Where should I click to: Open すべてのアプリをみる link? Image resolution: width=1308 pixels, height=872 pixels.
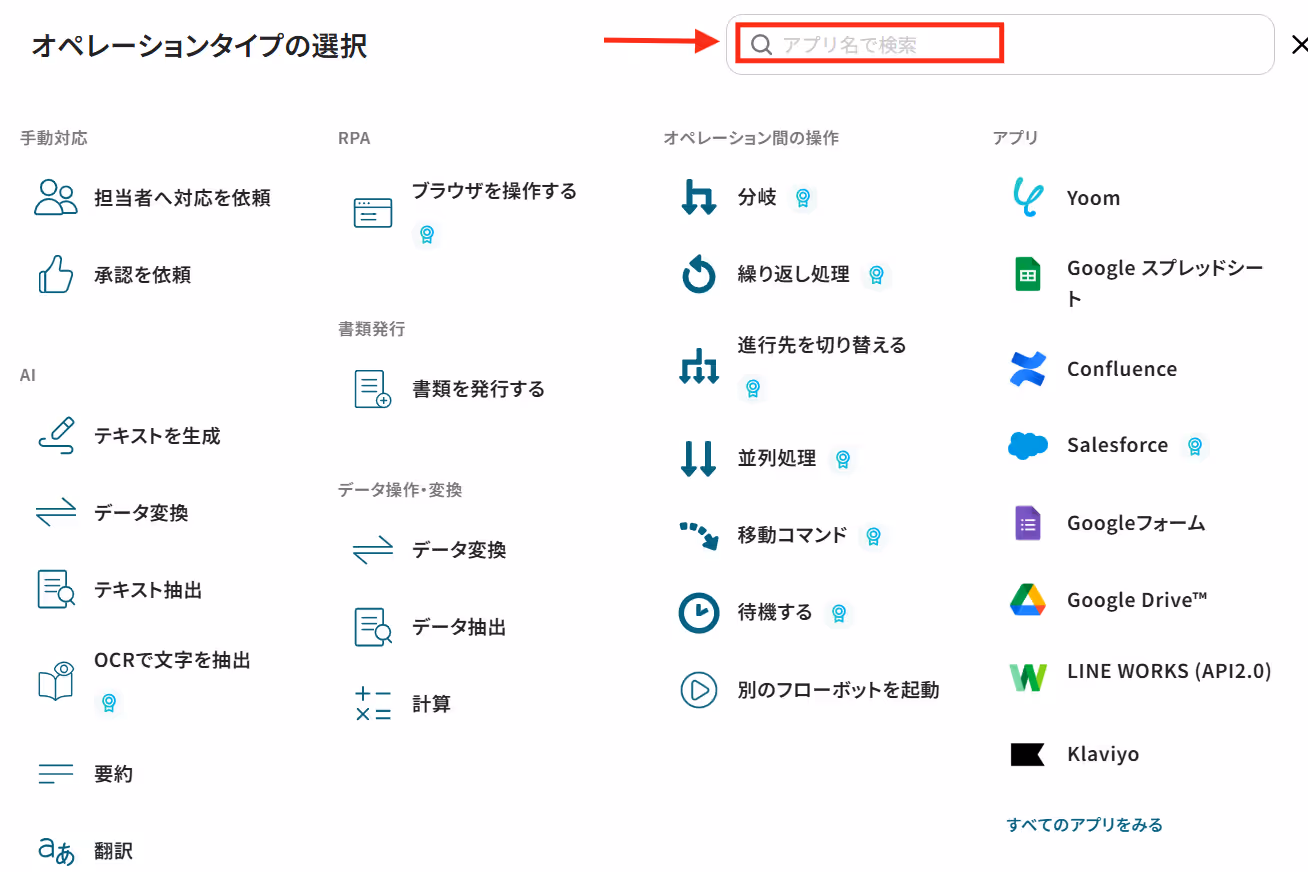(x=1085, y=825)
